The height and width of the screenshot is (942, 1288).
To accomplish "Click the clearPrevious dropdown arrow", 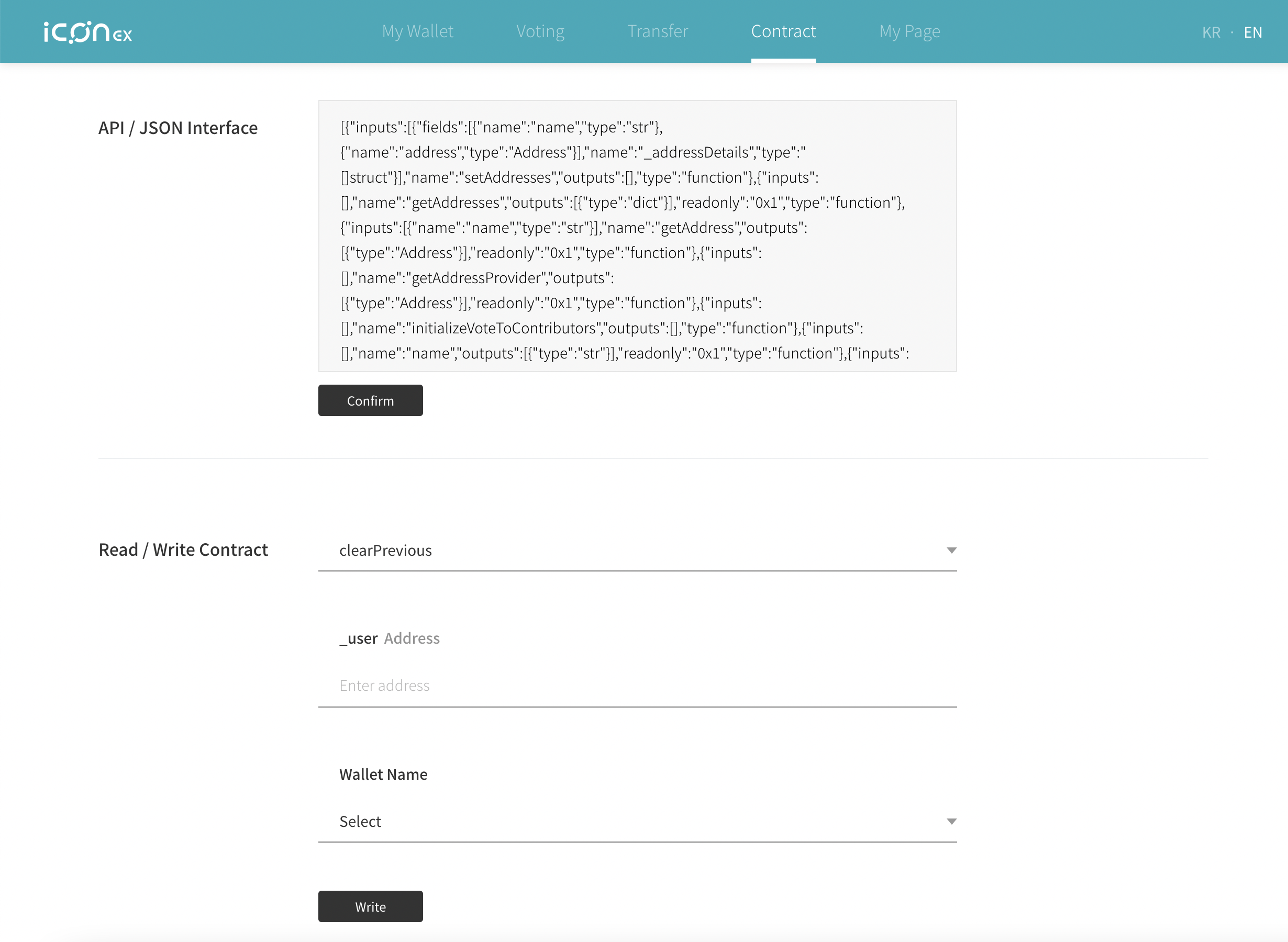I will (x=951, y=550).
